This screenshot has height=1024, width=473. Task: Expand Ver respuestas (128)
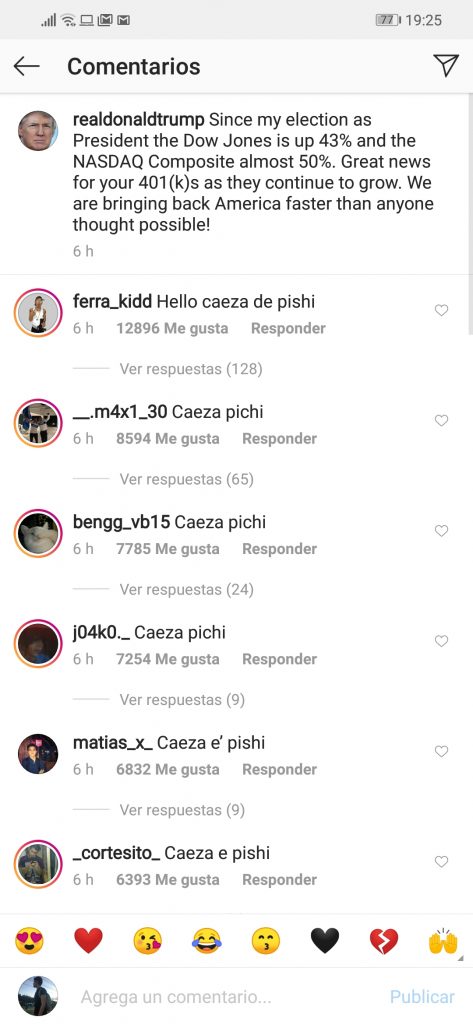coord(191,369)
